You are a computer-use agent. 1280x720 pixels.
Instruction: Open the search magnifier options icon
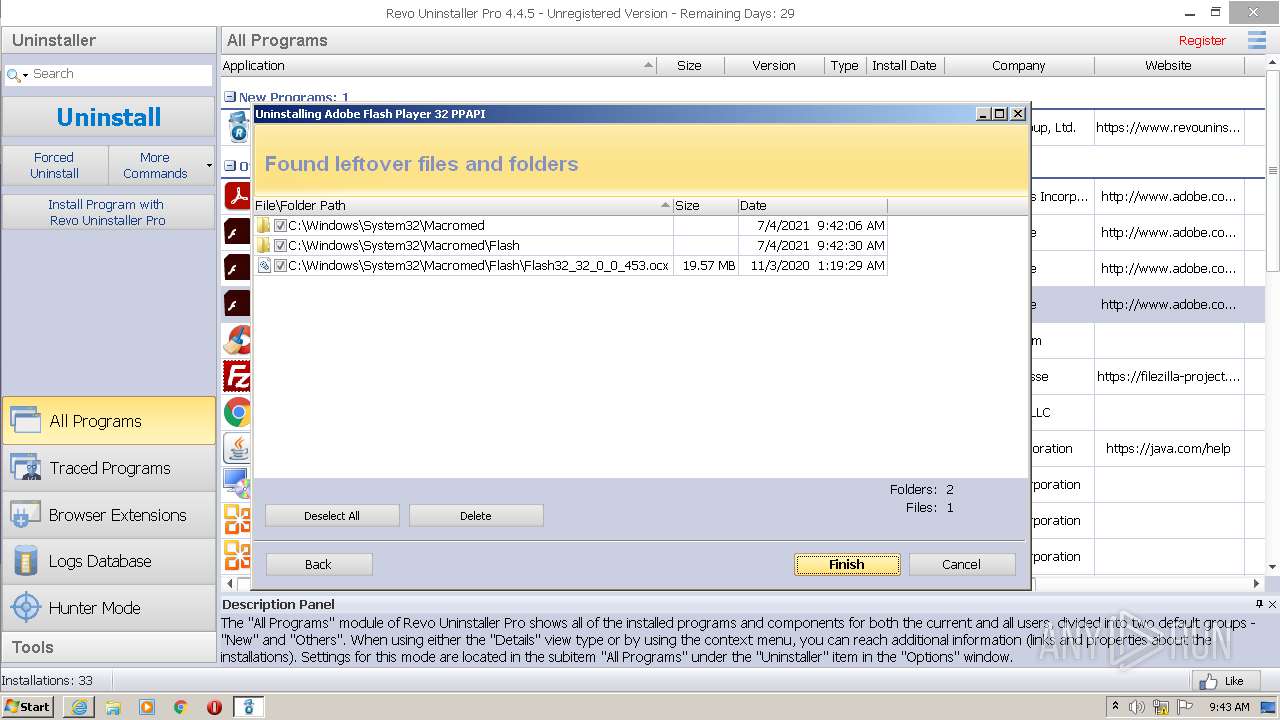pyautogui.click(x=16, y=75)
